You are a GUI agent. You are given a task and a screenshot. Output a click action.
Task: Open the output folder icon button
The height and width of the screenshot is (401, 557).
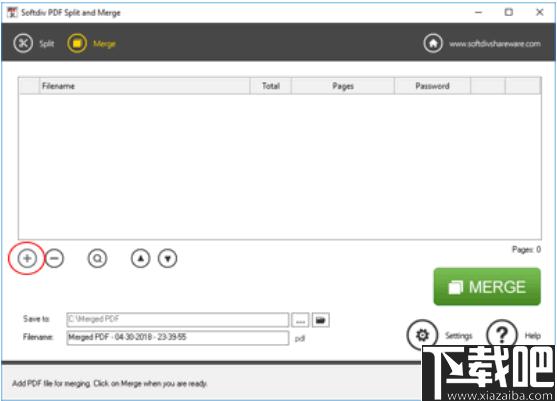tap(320, 320)
